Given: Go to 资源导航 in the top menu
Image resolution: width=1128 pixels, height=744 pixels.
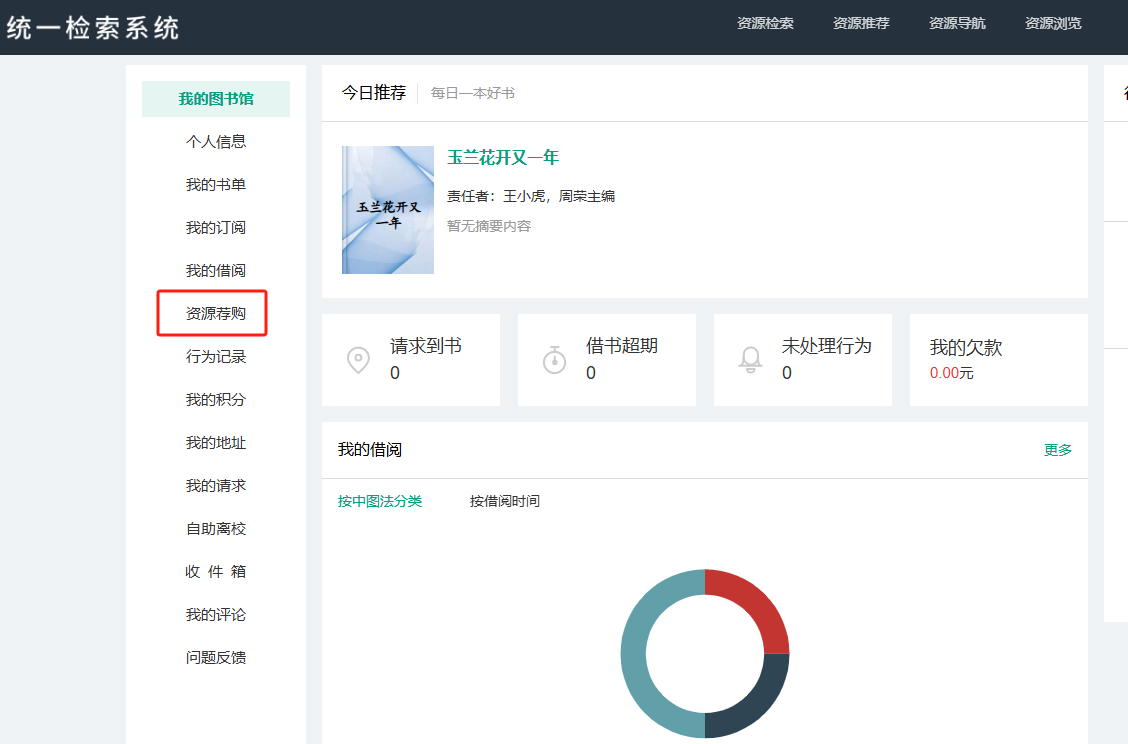Looking at the screenshot, I should (x=957, y=23).
